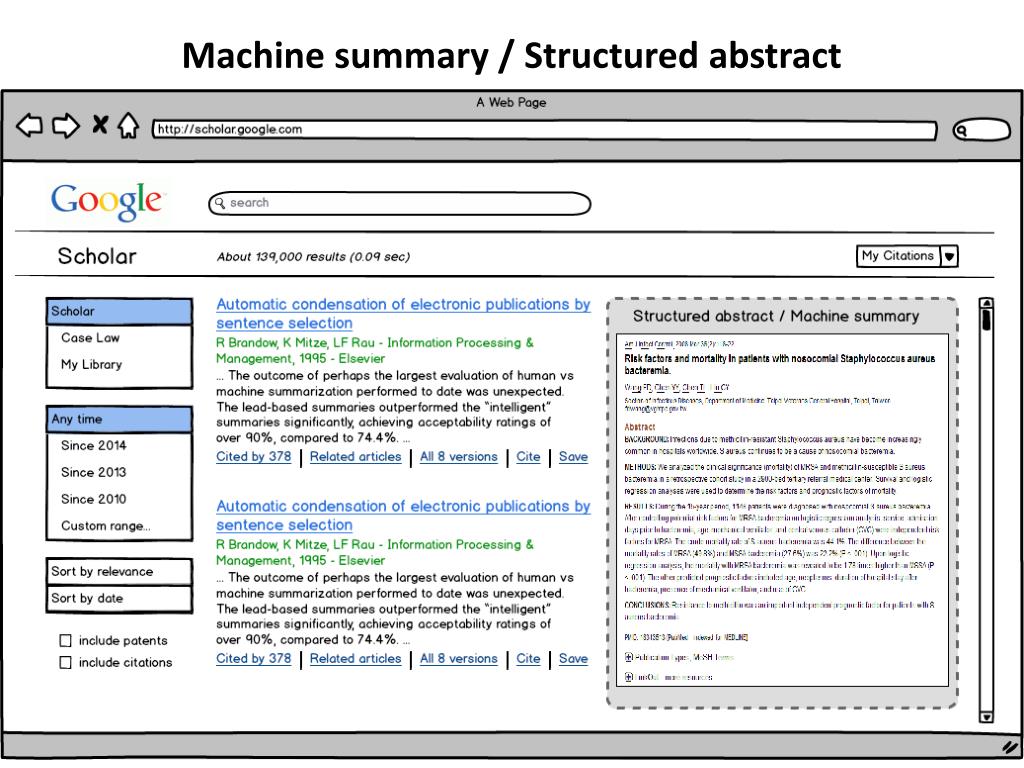Click the browser search pill with magnifier
The height and width of the screenshot is (768, 1024).
(982, 130)
